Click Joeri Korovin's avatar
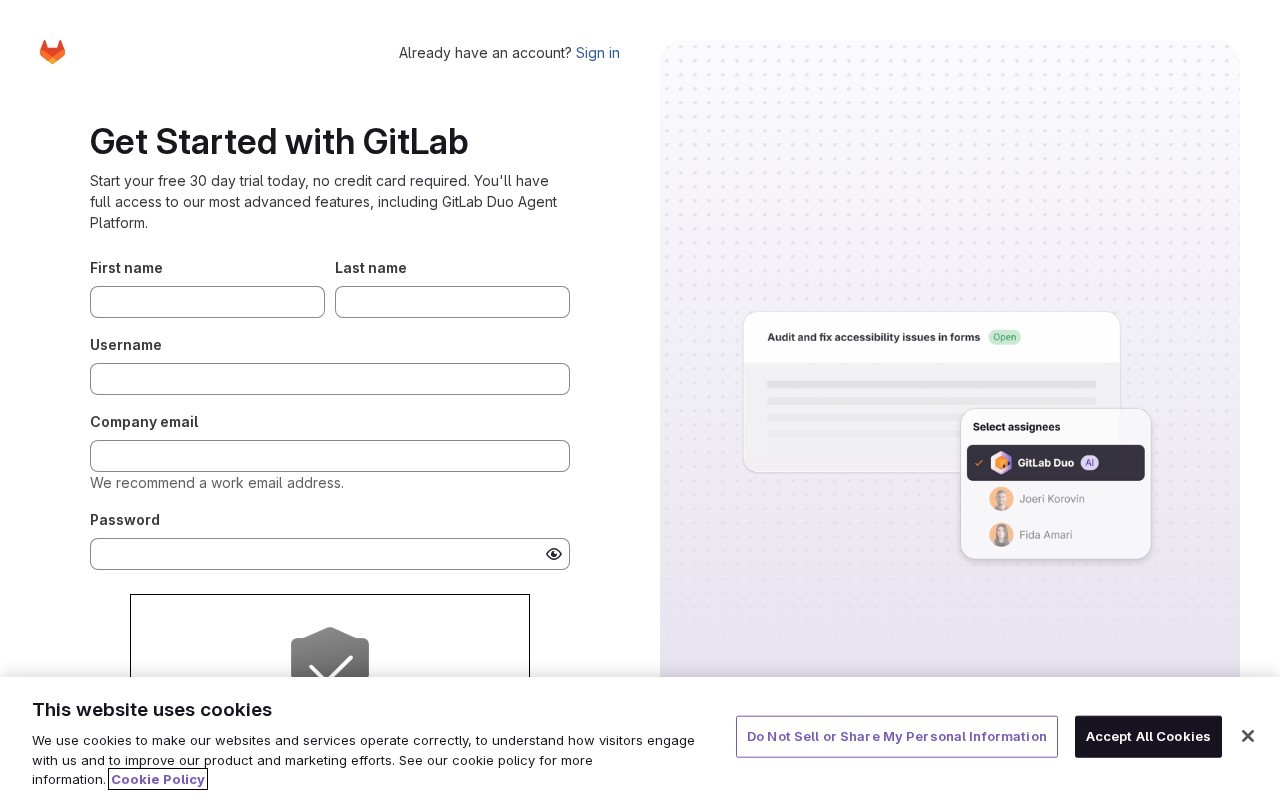Screen dimensions: 1280x800 click(1001, 499)
